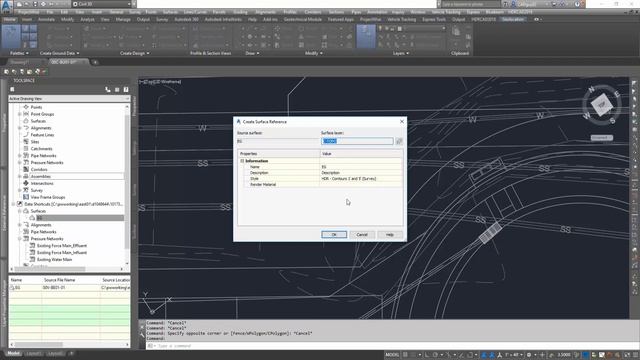
Task: Click the Source surface field showing EG
Action: coord(277,141)
